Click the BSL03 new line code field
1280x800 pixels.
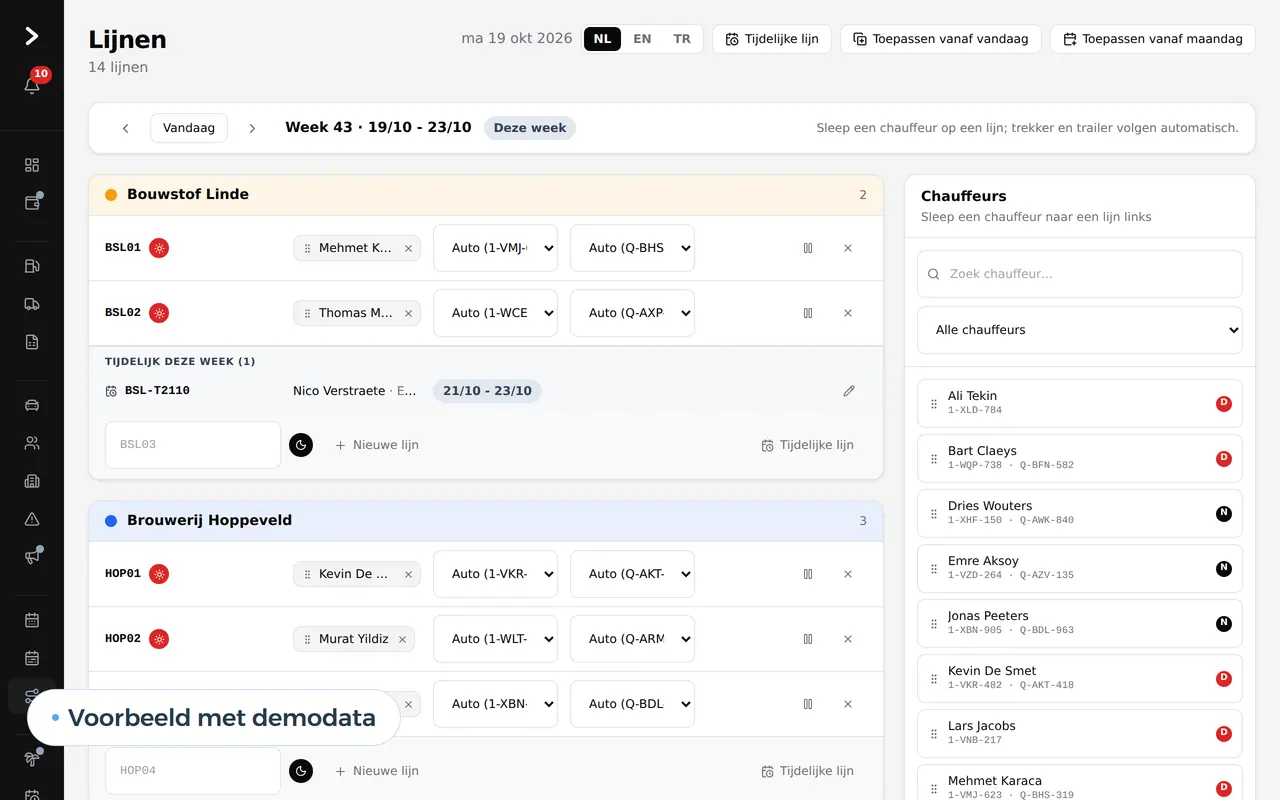[x=193, y=445]
